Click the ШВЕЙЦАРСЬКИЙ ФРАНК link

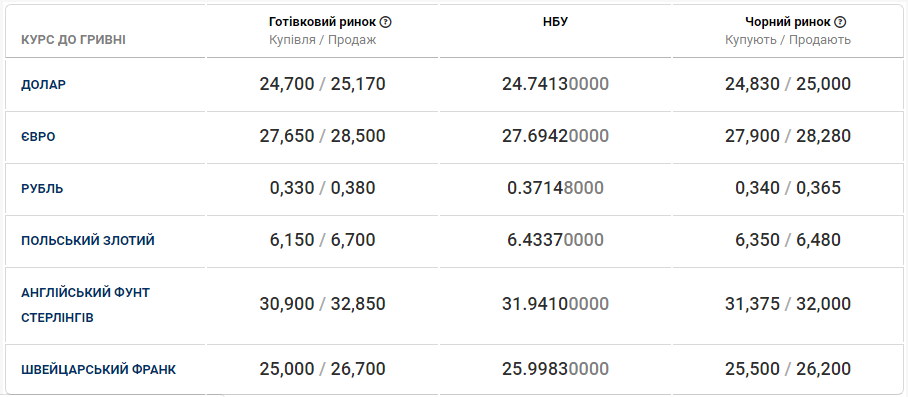point(98,370)
